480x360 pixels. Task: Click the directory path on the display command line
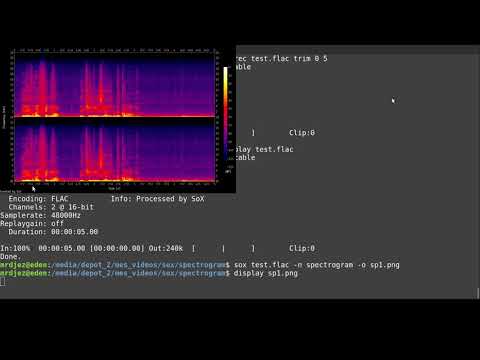(138, 273)
